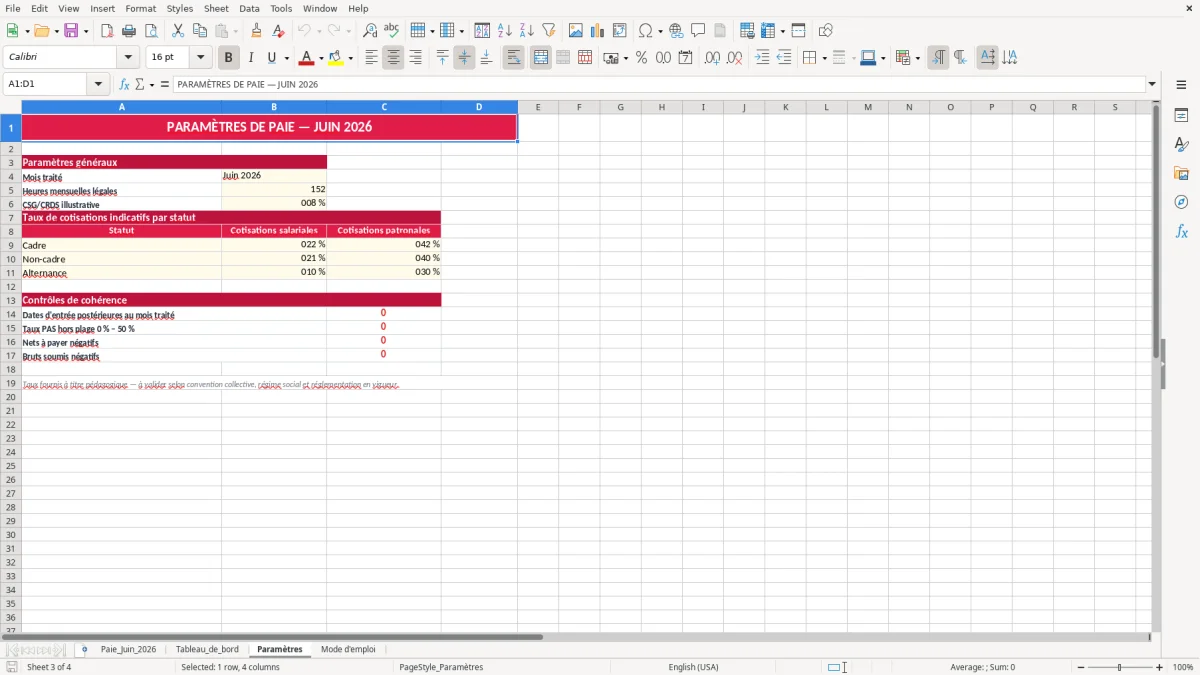
Task: Open the Tools menu
Action: [x=281, y=8]
